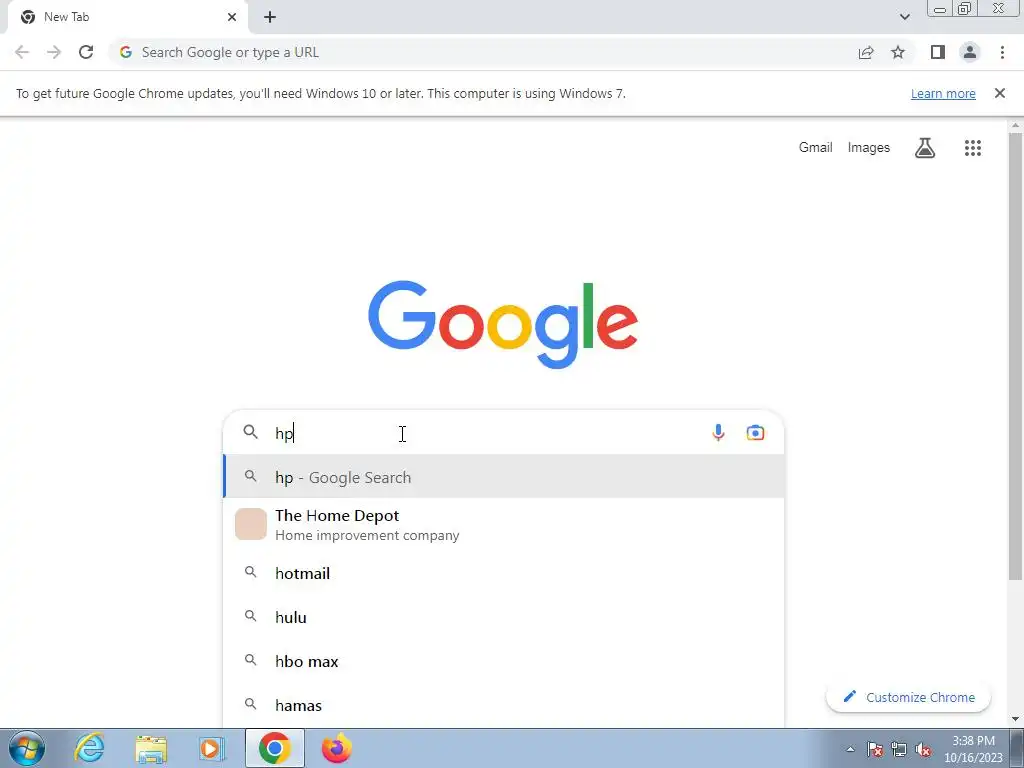Choose the hbo max suggestion
Viewport: 1024px width, 768px height.
[504, 662]
